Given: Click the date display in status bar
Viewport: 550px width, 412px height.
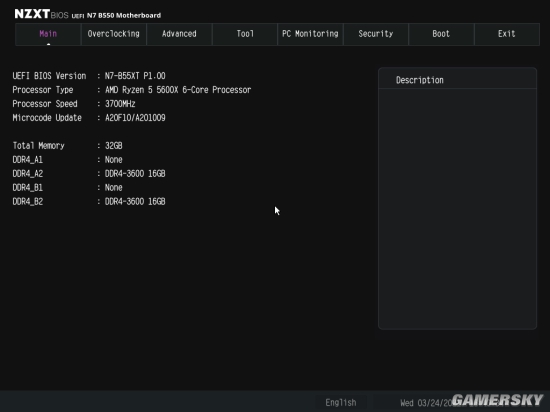Looking at the screenshot, I should (426, 403).
